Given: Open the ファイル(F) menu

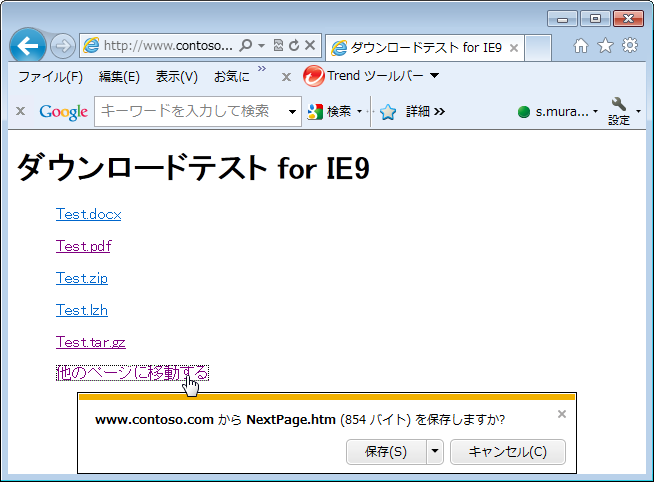Looking at the screenshot, I should (50, 77).
